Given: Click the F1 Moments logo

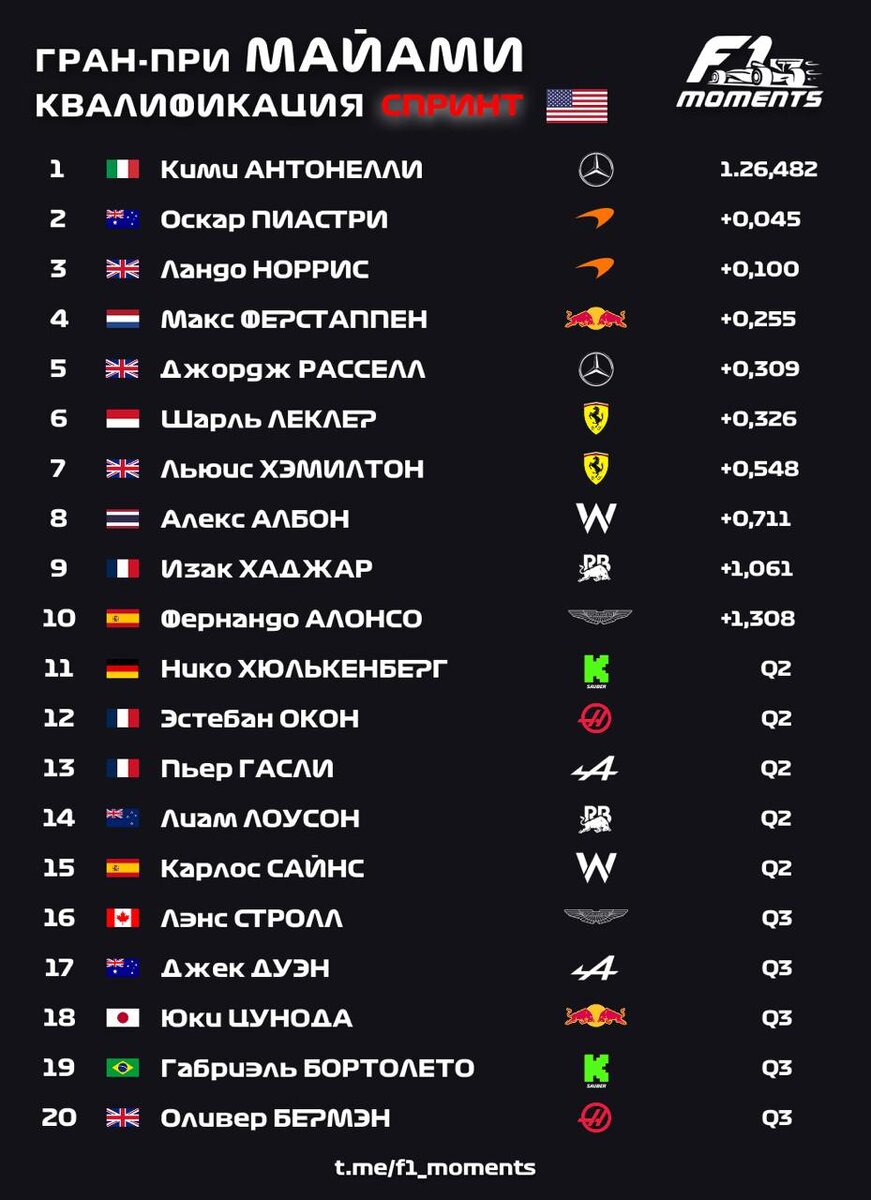Looking at the screenshot, I should [x=749, y=72].
